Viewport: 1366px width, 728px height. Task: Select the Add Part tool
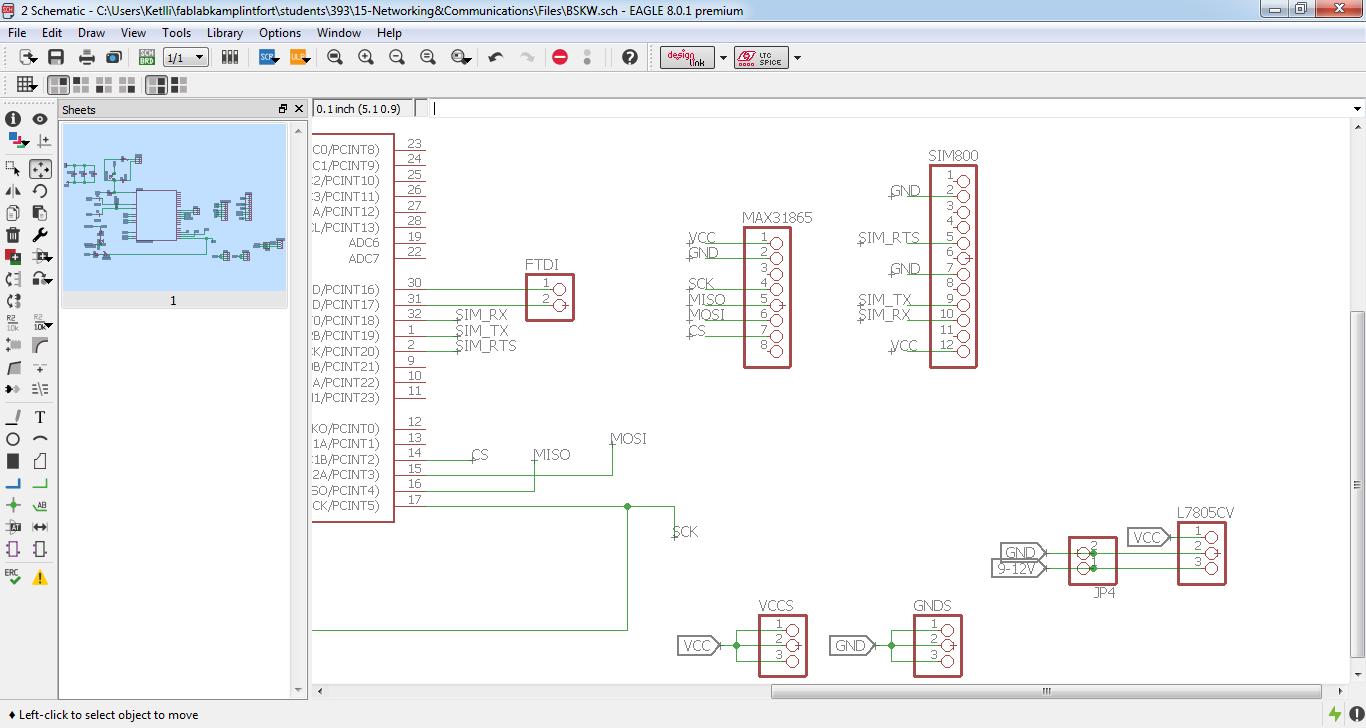click(14, 256)
